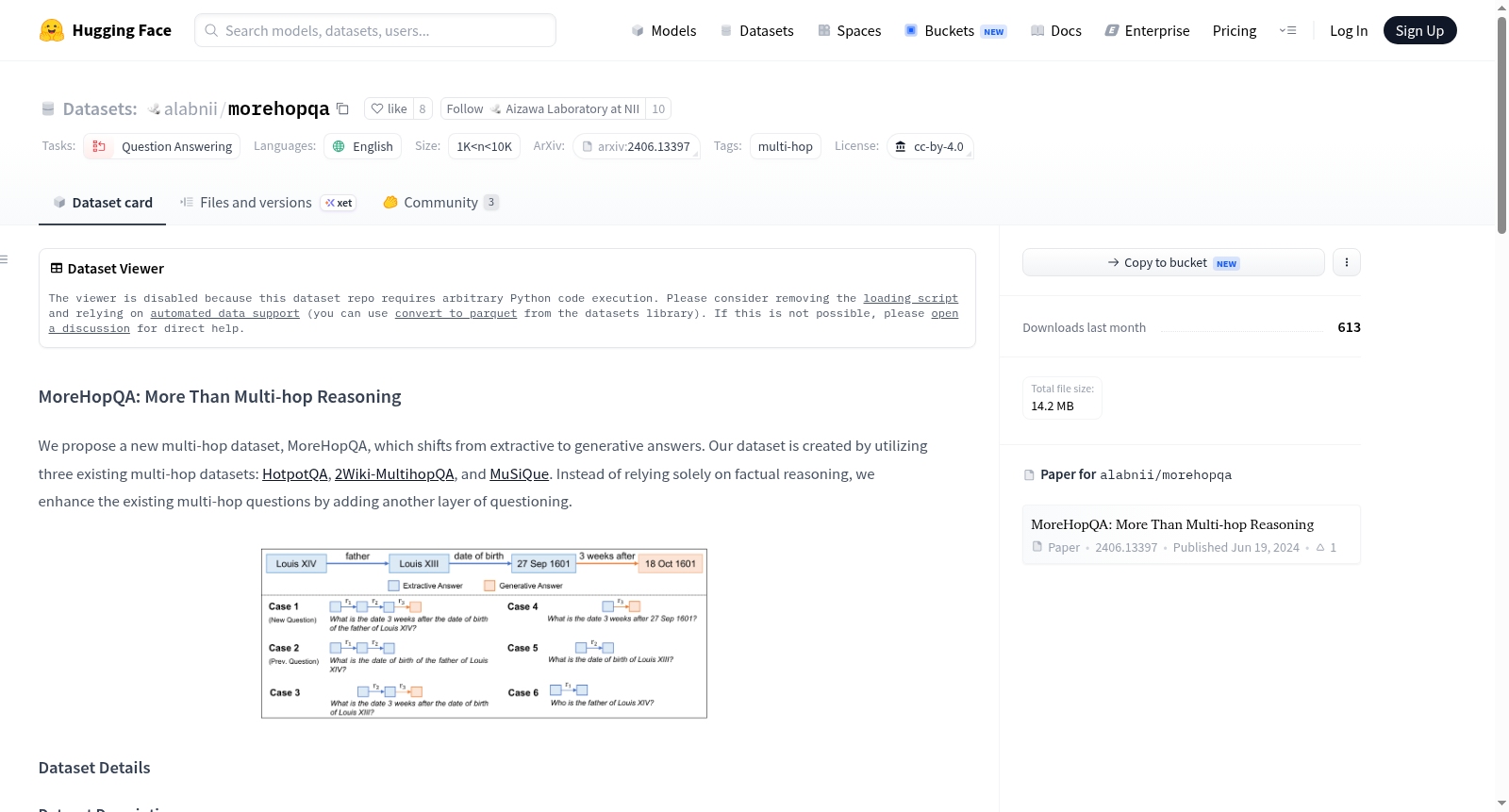Image resolution: width=1509 pixels, height=812 pixels.
Task: Click the Hugging Face logo emoji
Action: pos(51,30)
